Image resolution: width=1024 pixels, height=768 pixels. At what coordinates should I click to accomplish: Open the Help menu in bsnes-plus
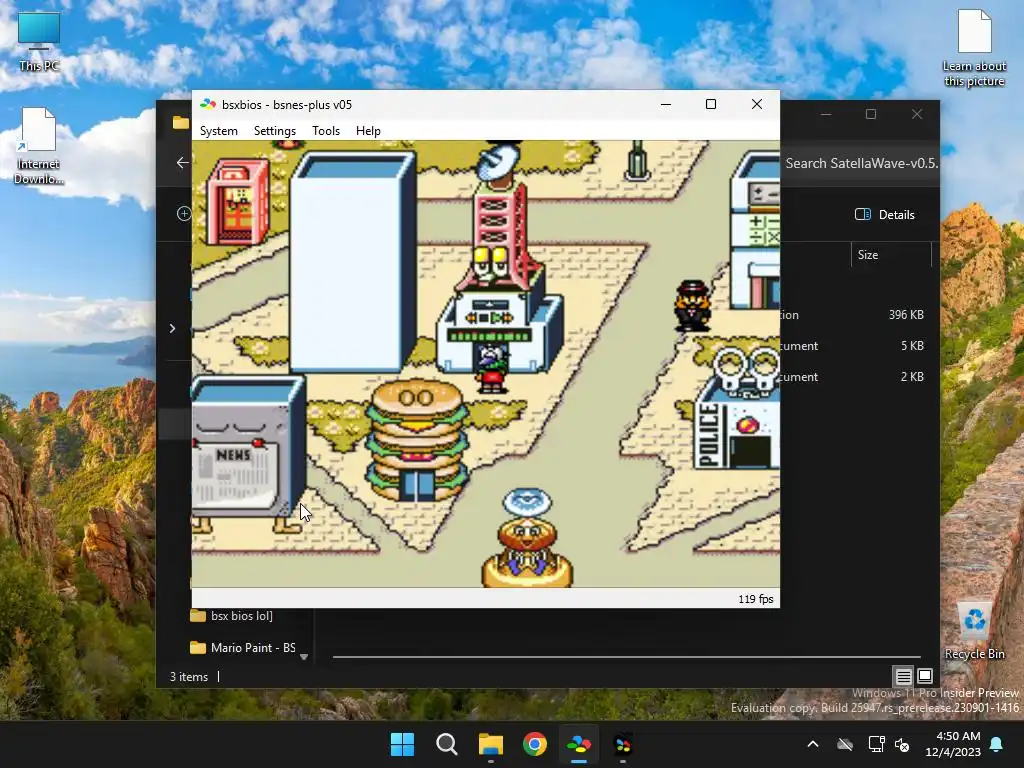click(x=368, y=131)
